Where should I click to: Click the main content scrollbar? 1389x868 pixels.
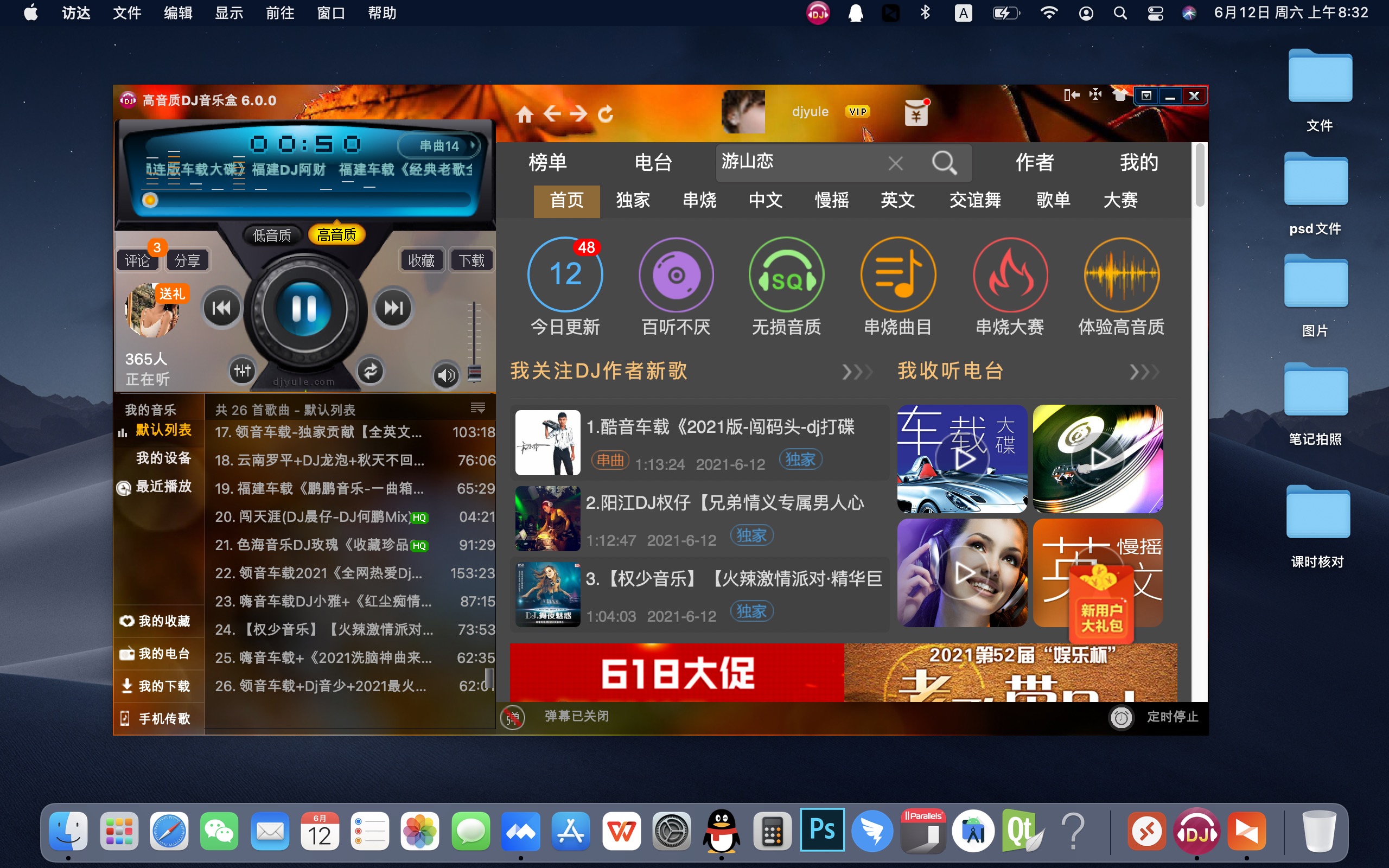[x=1200, y=175]
